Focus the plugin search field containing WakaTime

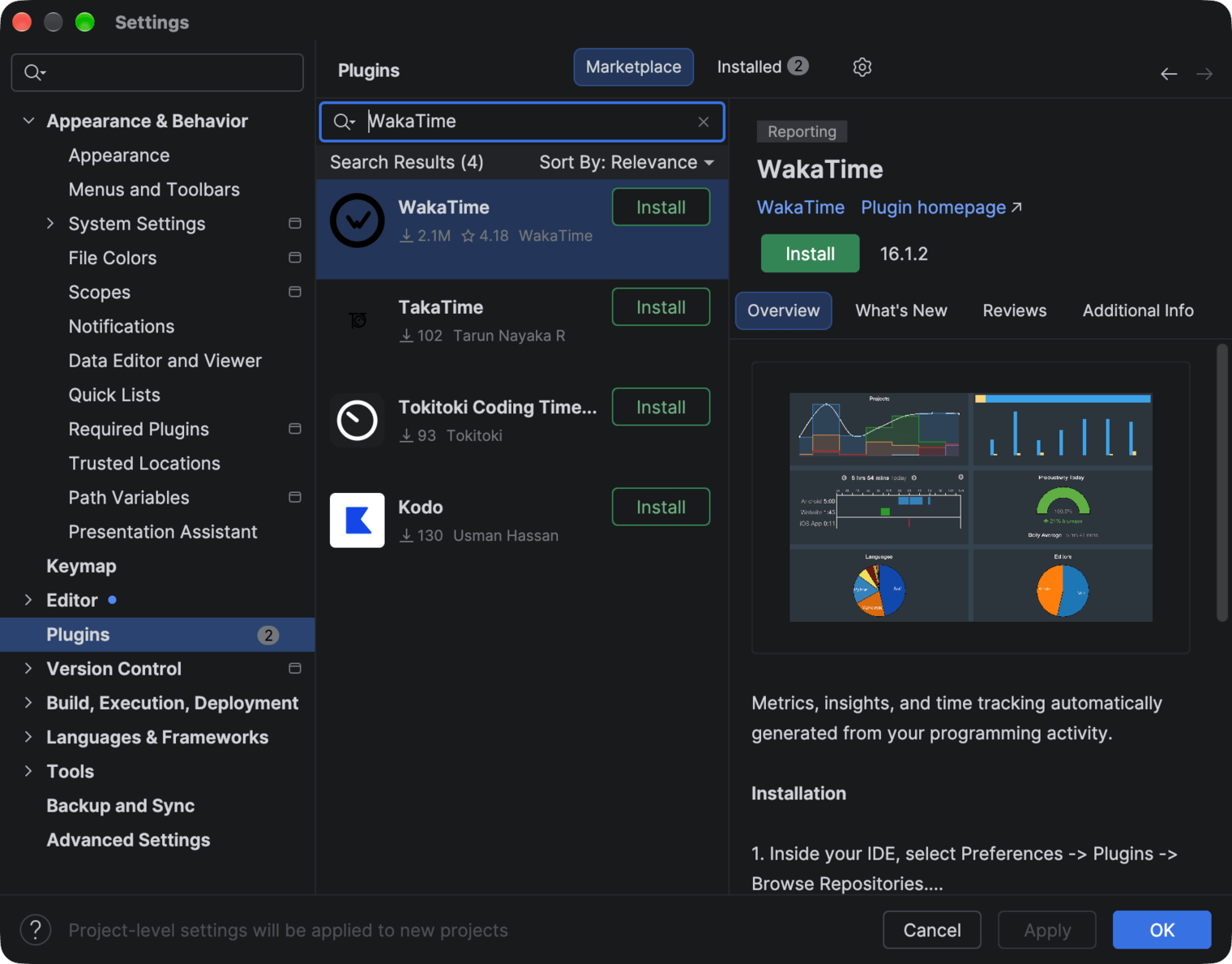523,122
